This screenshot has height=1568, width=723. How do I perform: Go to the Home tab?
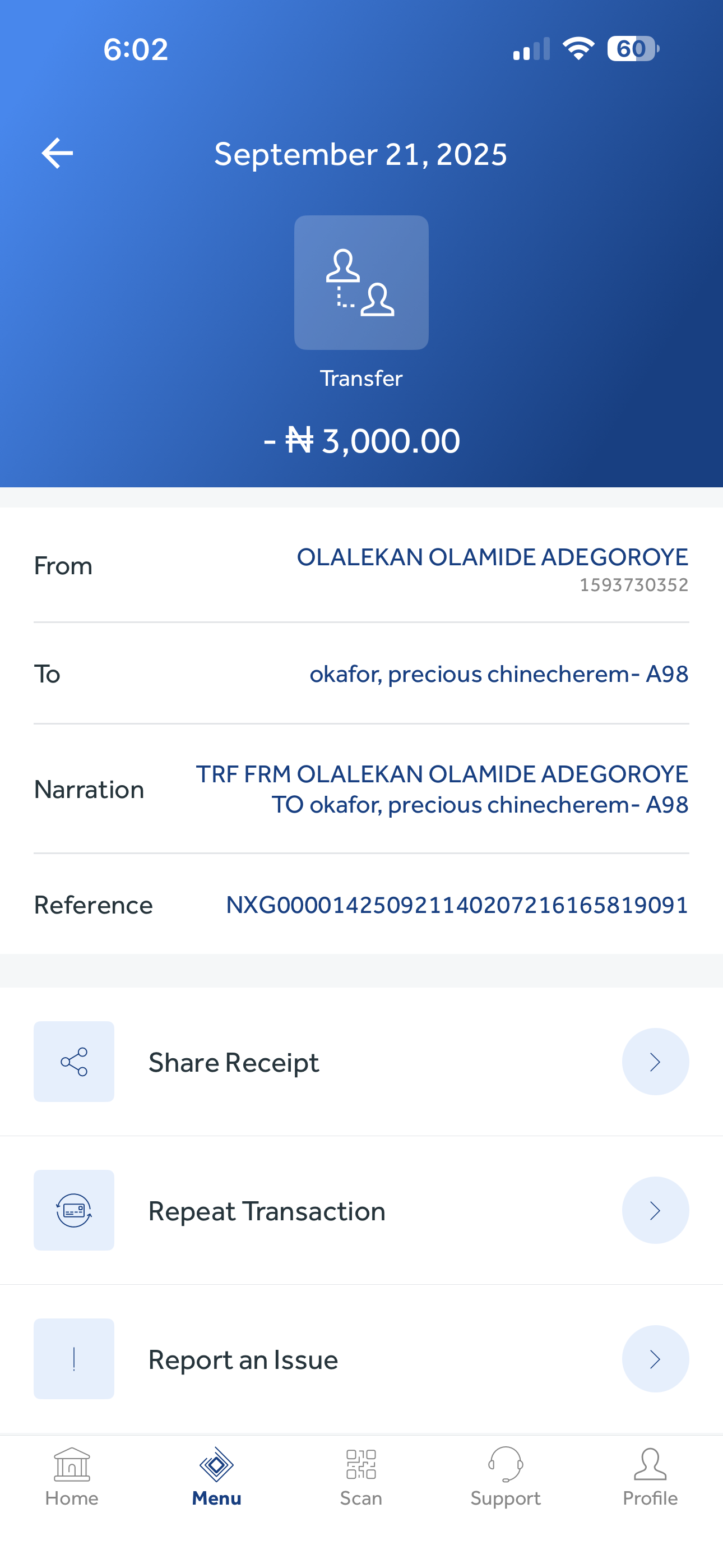coord(72,1477)
